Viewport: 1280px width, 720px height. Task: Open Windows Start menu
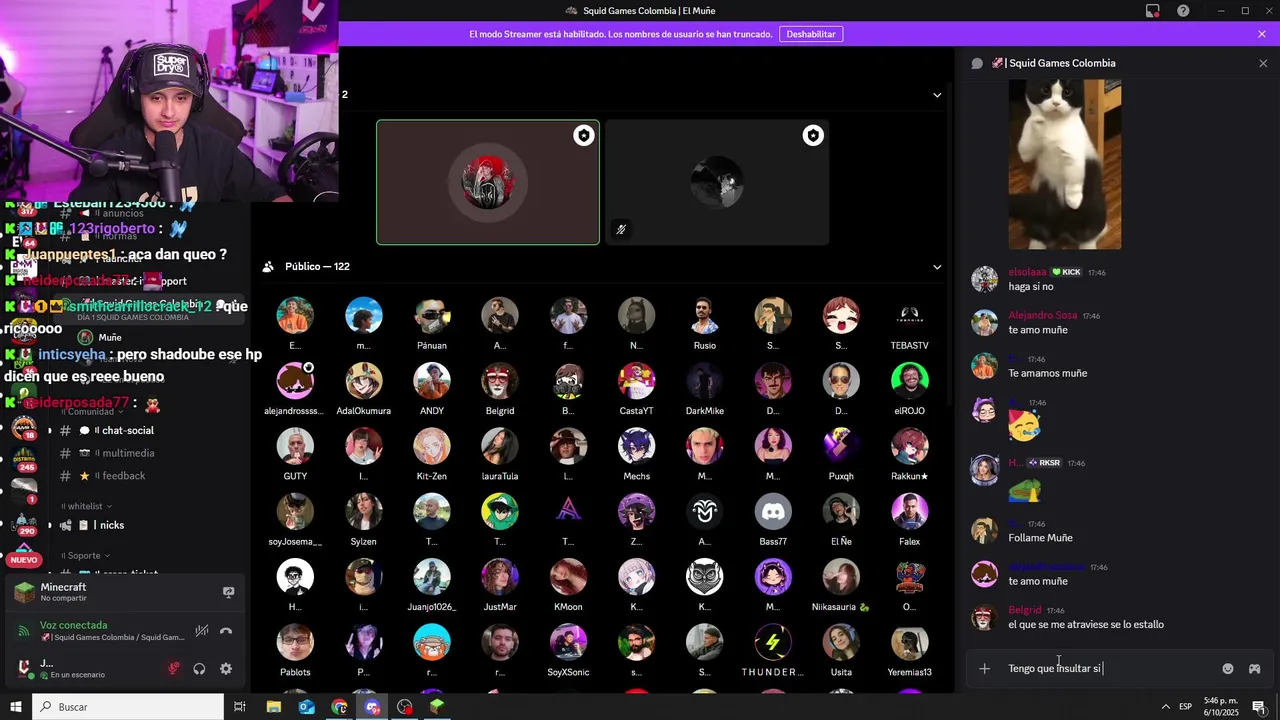tap(16, 707)
